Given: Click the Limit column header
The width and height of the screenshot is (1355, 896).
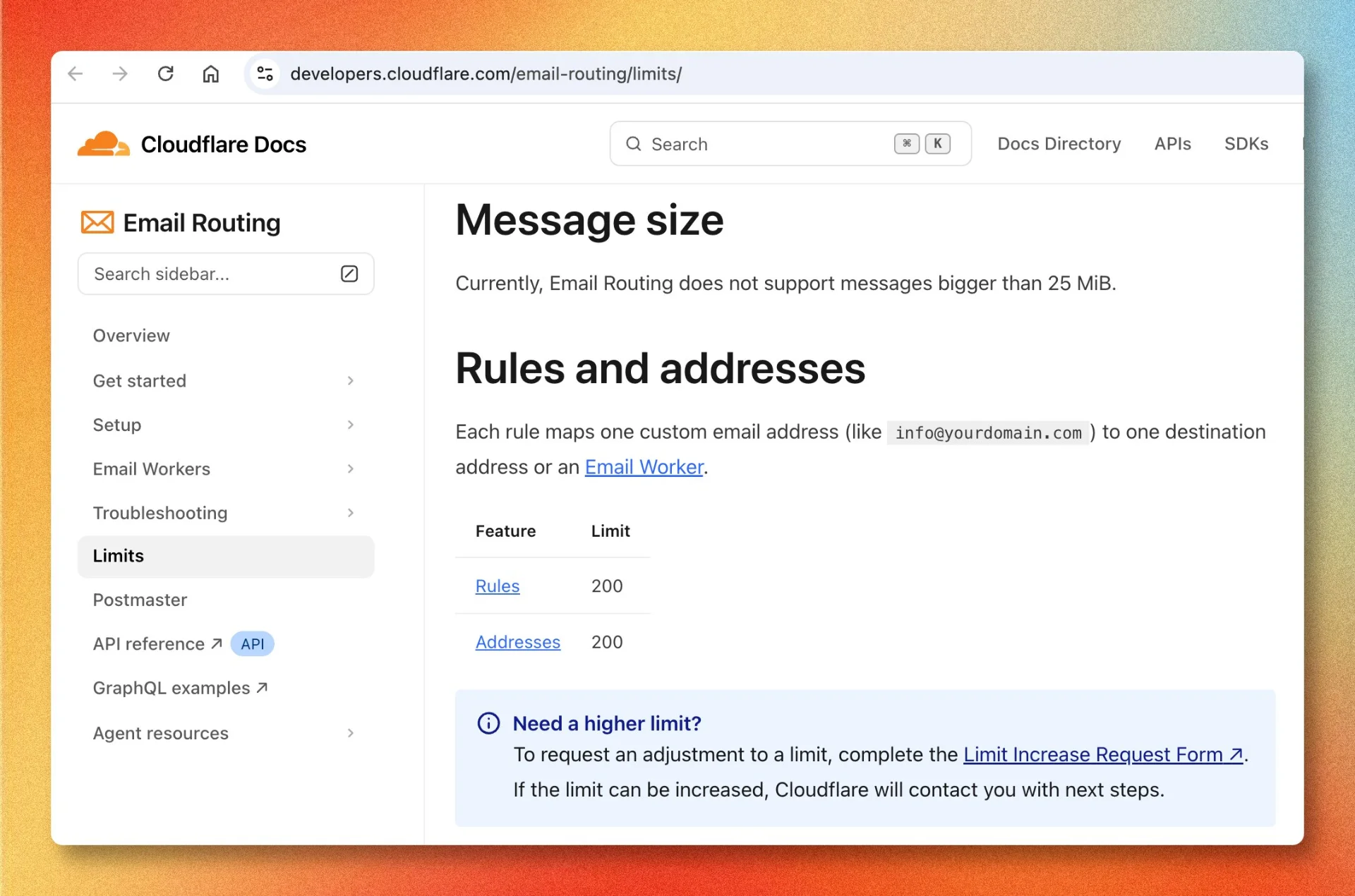Looking at the screenshot, I should tap(610, 531).
